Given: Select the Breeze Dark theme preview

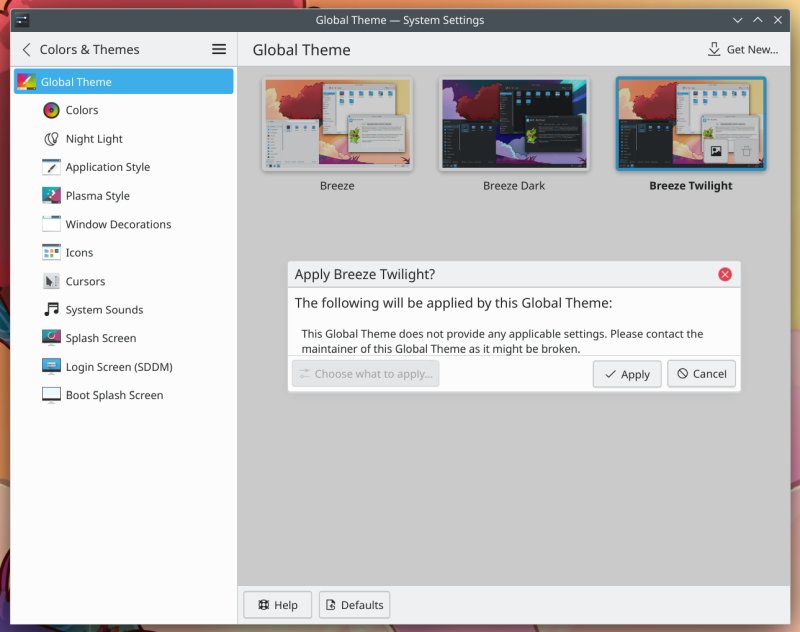Looking at the screenshot, I should click(514, 122).
